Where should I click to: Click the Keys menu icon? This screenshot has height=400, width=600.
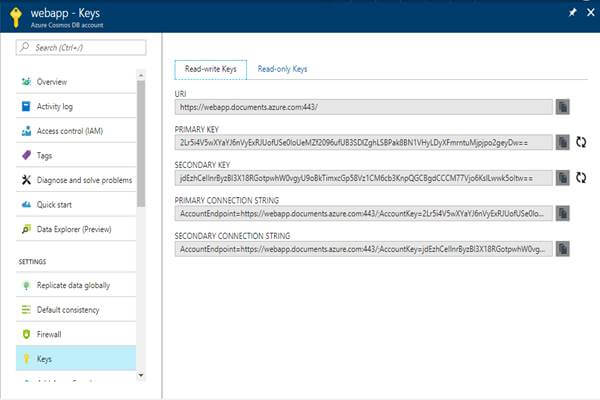coord(26,359)
